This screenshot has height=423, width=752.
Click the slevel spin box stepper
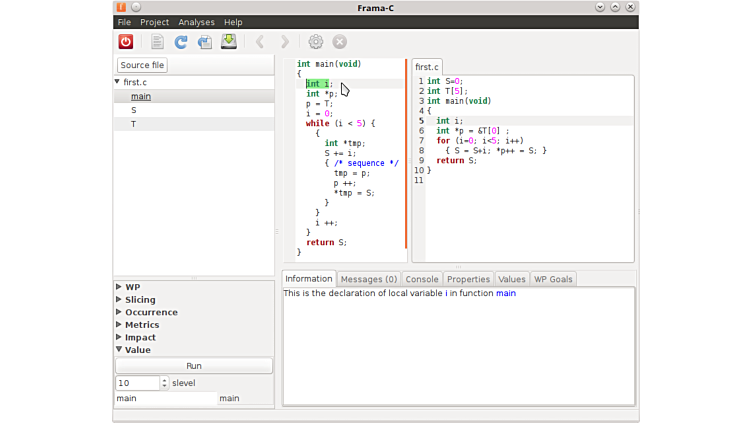tap(164, 383)
